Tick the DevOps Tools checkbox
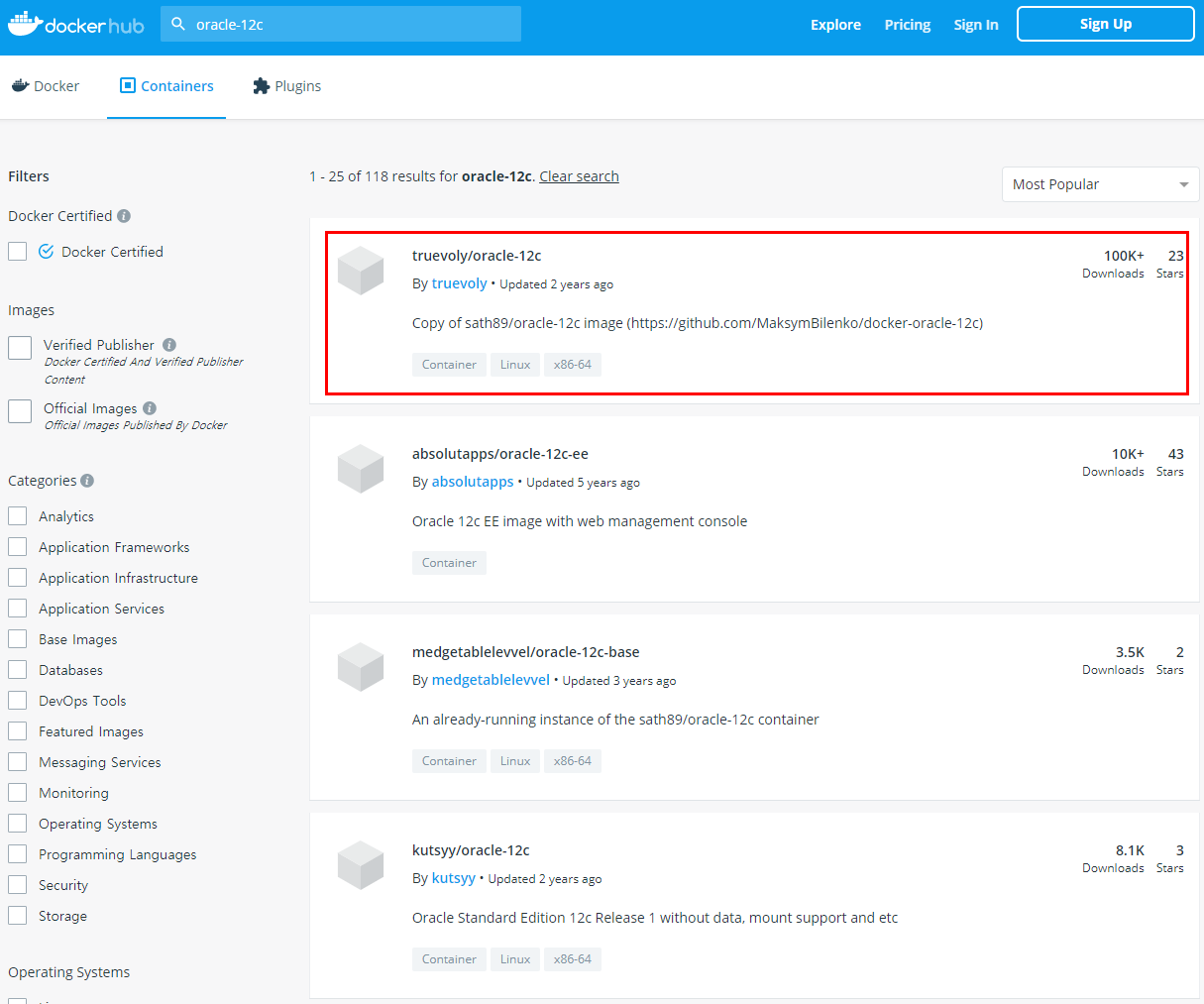 point(17,701)
